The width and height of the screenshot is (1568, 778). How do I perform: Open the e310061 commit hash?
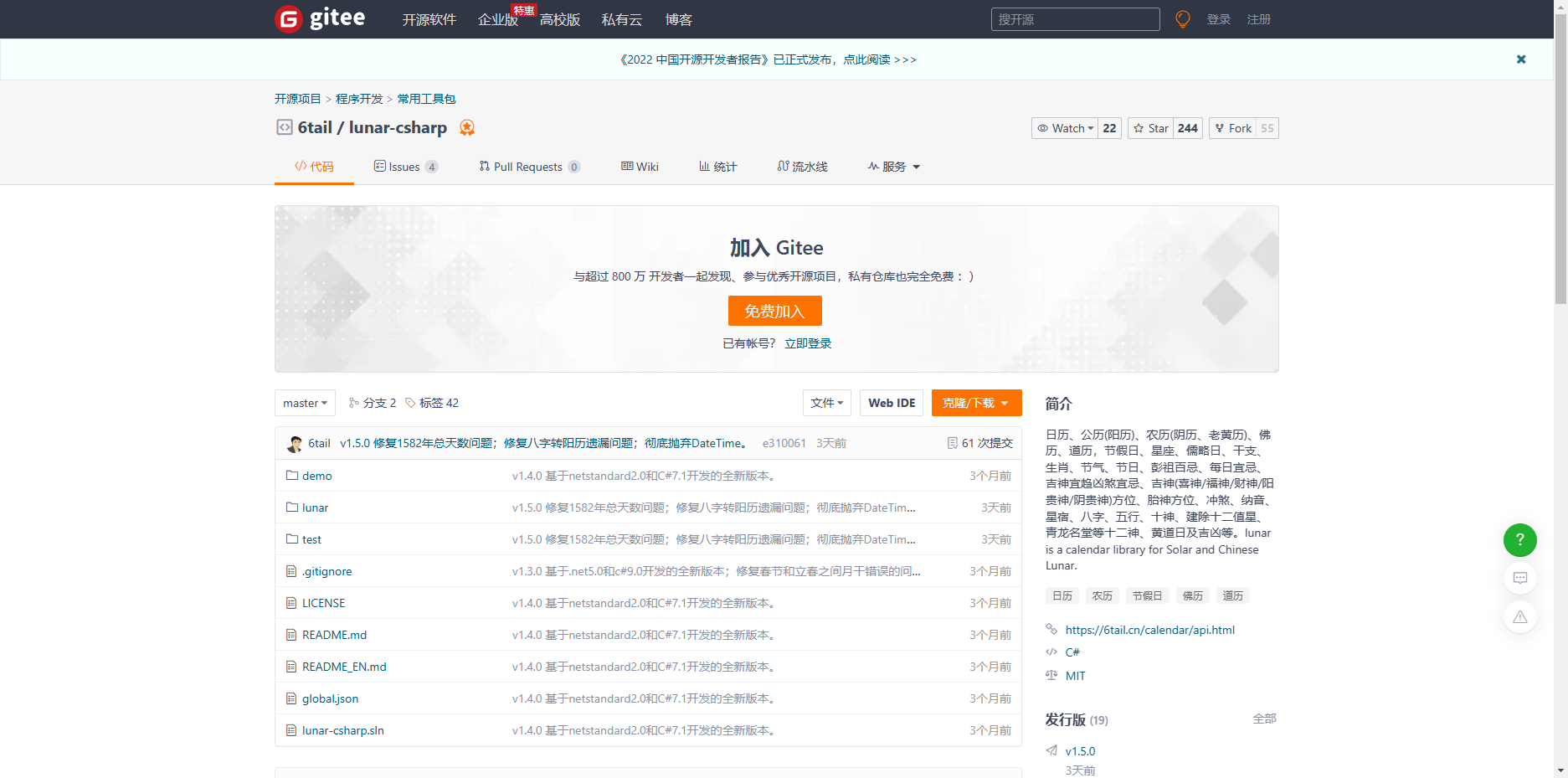(x=784, y=443)
